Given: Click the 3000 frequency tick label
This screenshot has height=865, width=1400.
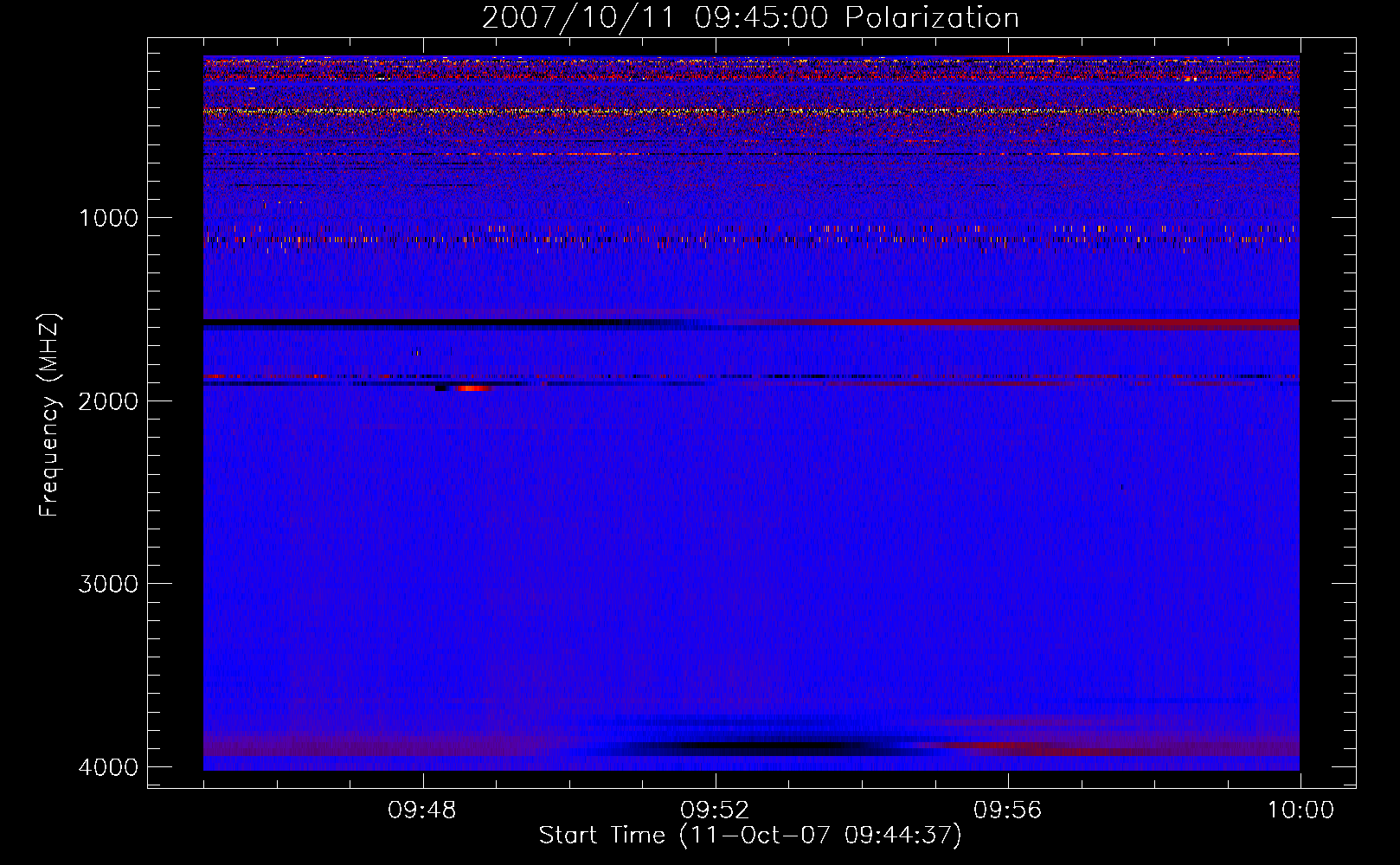Looking at the screenshot, I should coord(108,584).
